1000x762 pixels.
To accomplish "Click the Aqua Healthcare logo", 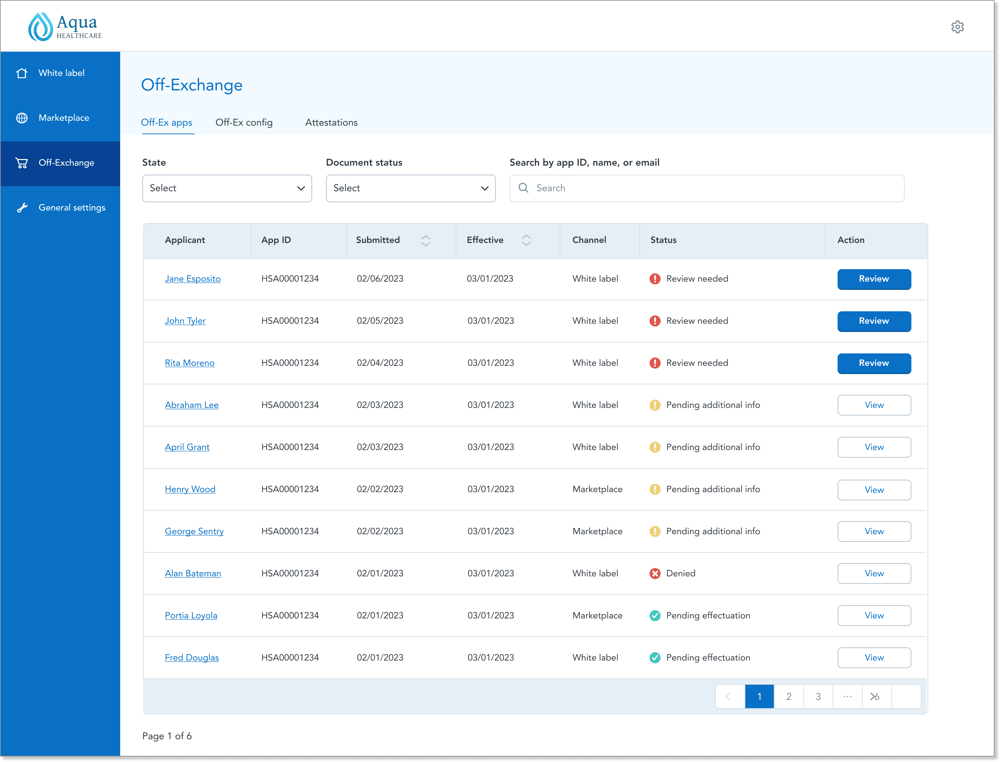I will click(x=65, y=26).
